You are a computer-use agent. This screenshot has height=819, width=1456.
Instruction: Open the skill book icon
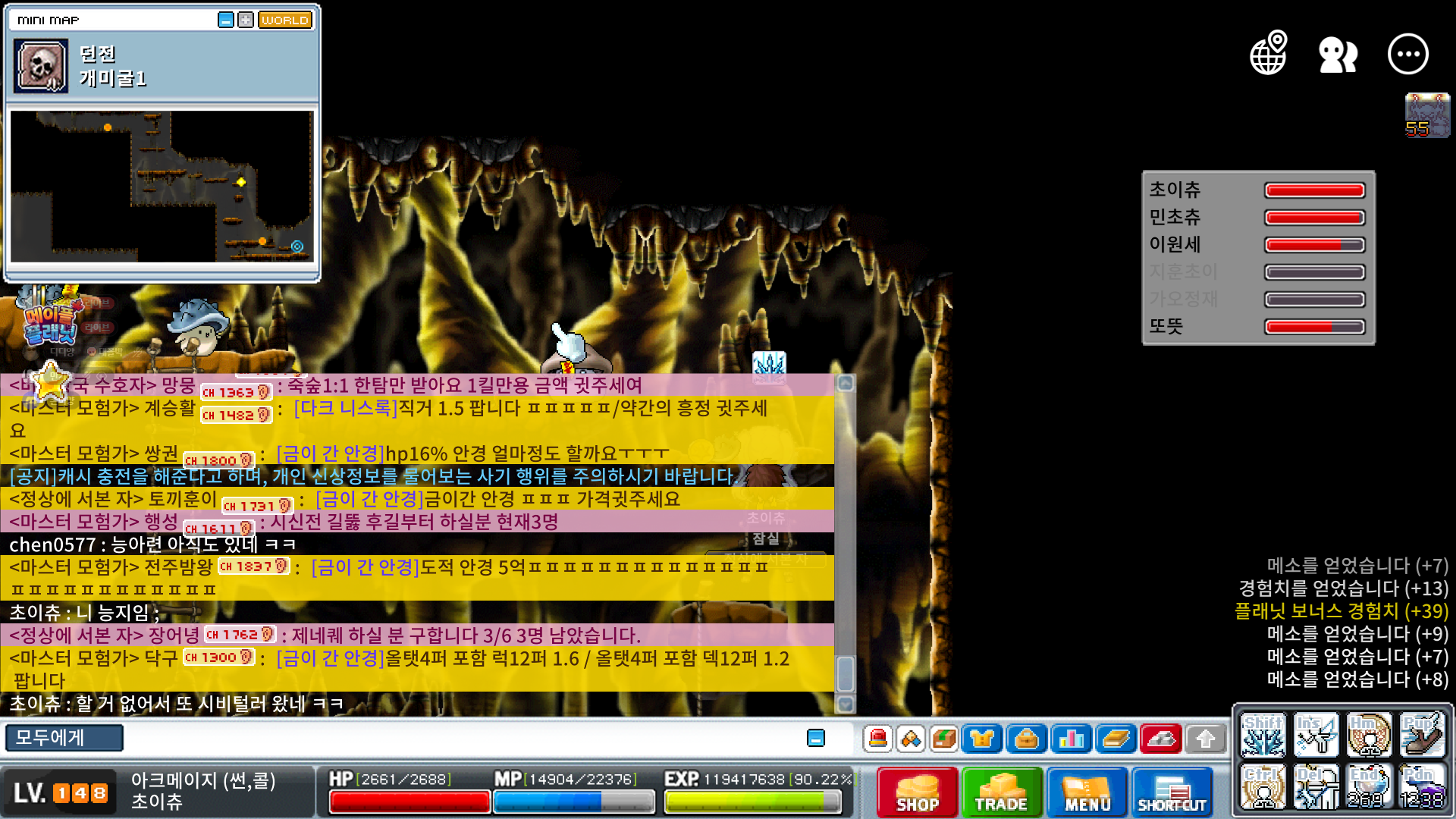click(1116, 738)
